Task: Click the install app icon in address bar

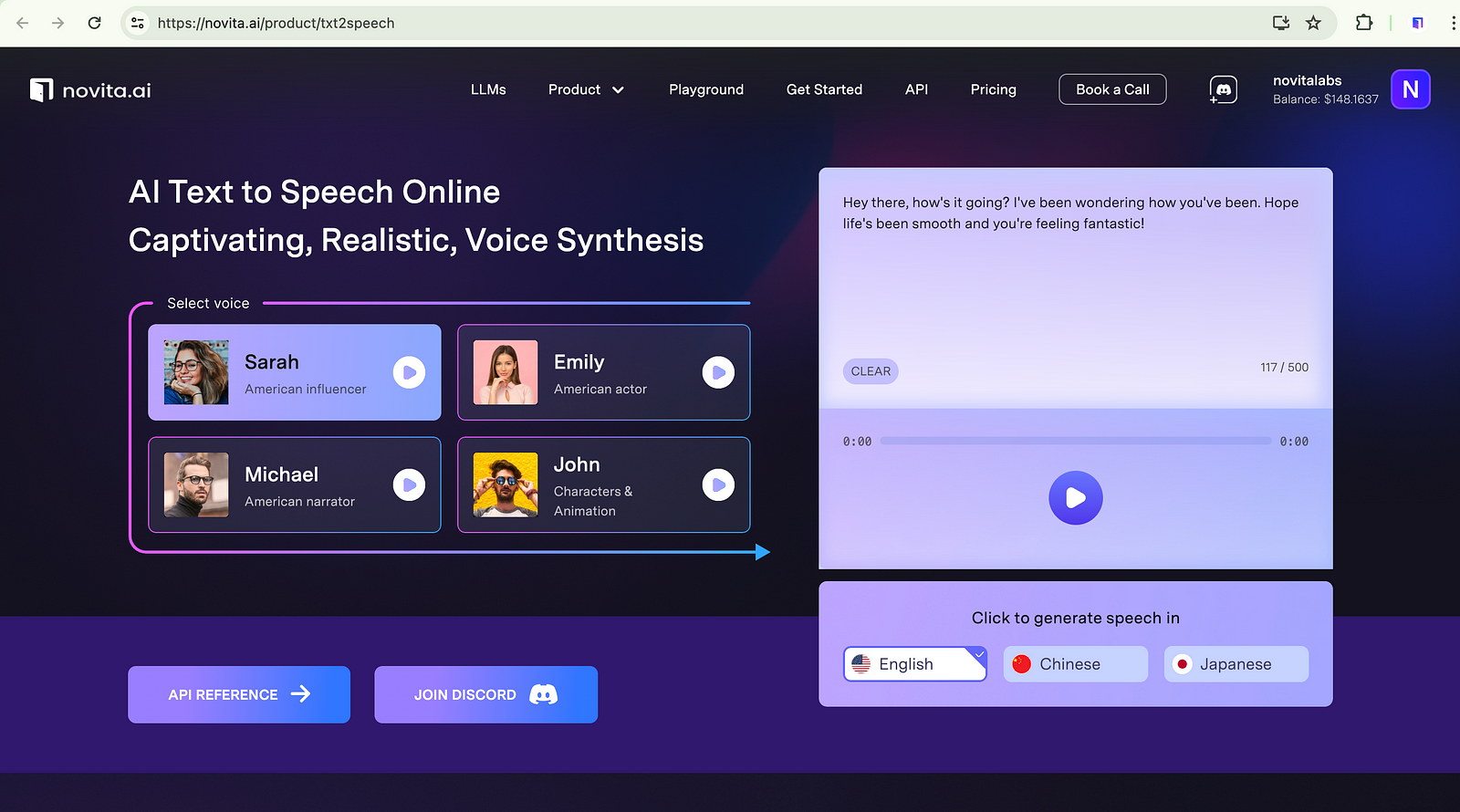Action: click(1281, 23)
